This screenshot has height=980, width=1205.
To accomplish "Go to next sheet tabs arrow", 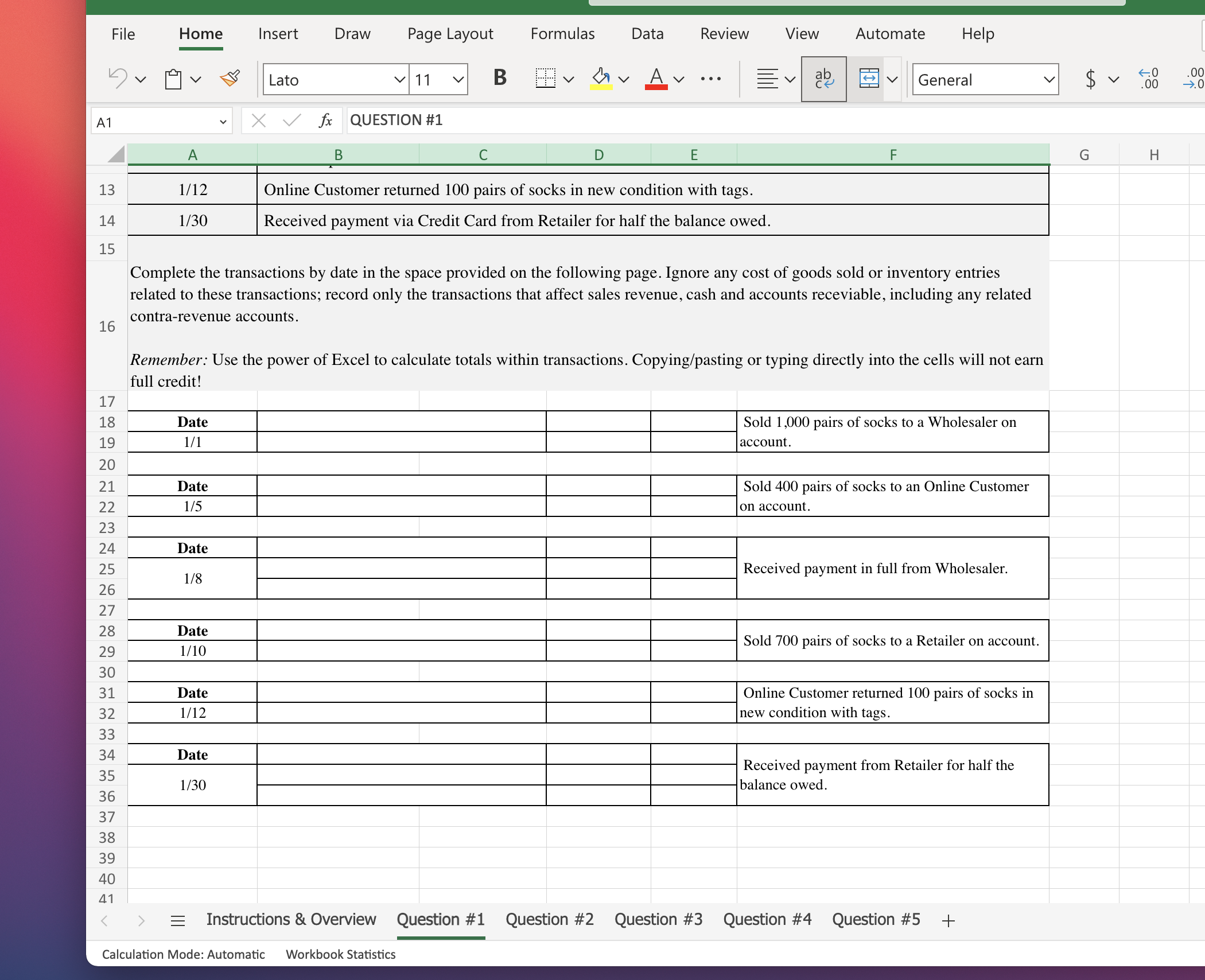I will pyautogui.click(x=141, y=921).
